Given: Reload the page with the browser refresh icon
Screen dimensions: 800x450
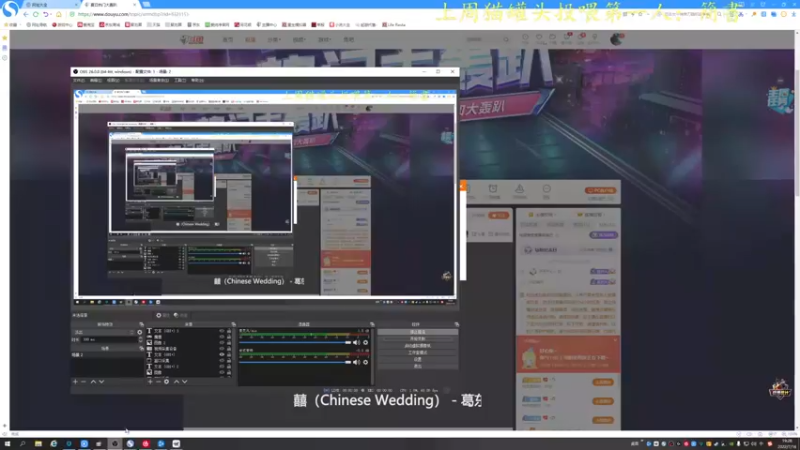Looking at the screenshot, I should click(x=36, y=14).
